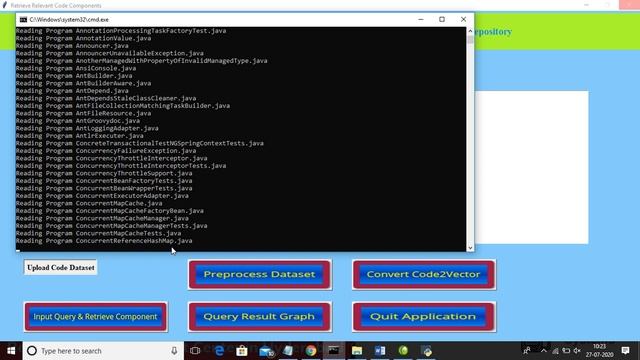640x360 pixels.
Task: Click the battery/power tray icon
Action: [x=566, y=351]
